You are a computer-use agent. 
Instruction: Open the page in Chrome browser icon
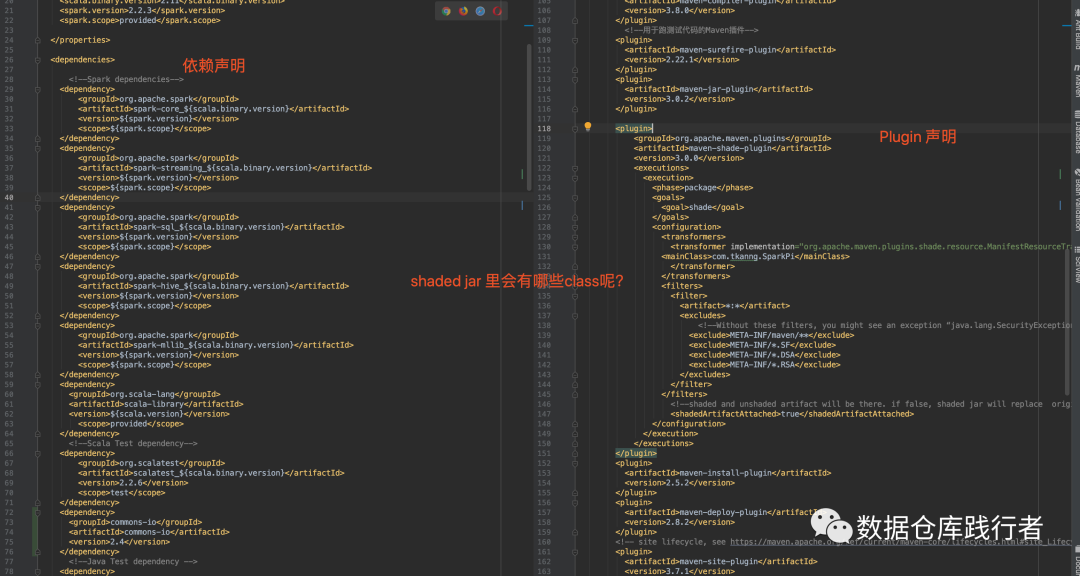click(446, 11)
